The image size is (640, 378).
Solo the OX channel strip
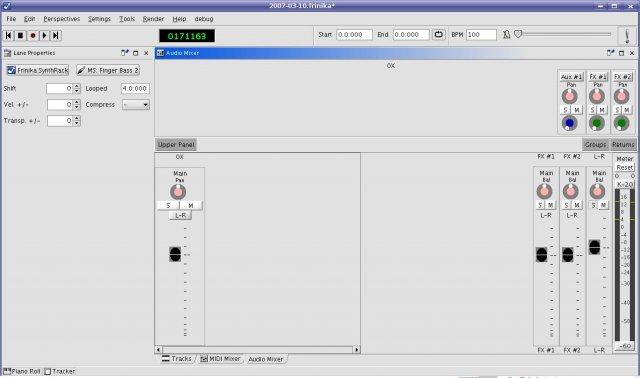tap(168, 205)
